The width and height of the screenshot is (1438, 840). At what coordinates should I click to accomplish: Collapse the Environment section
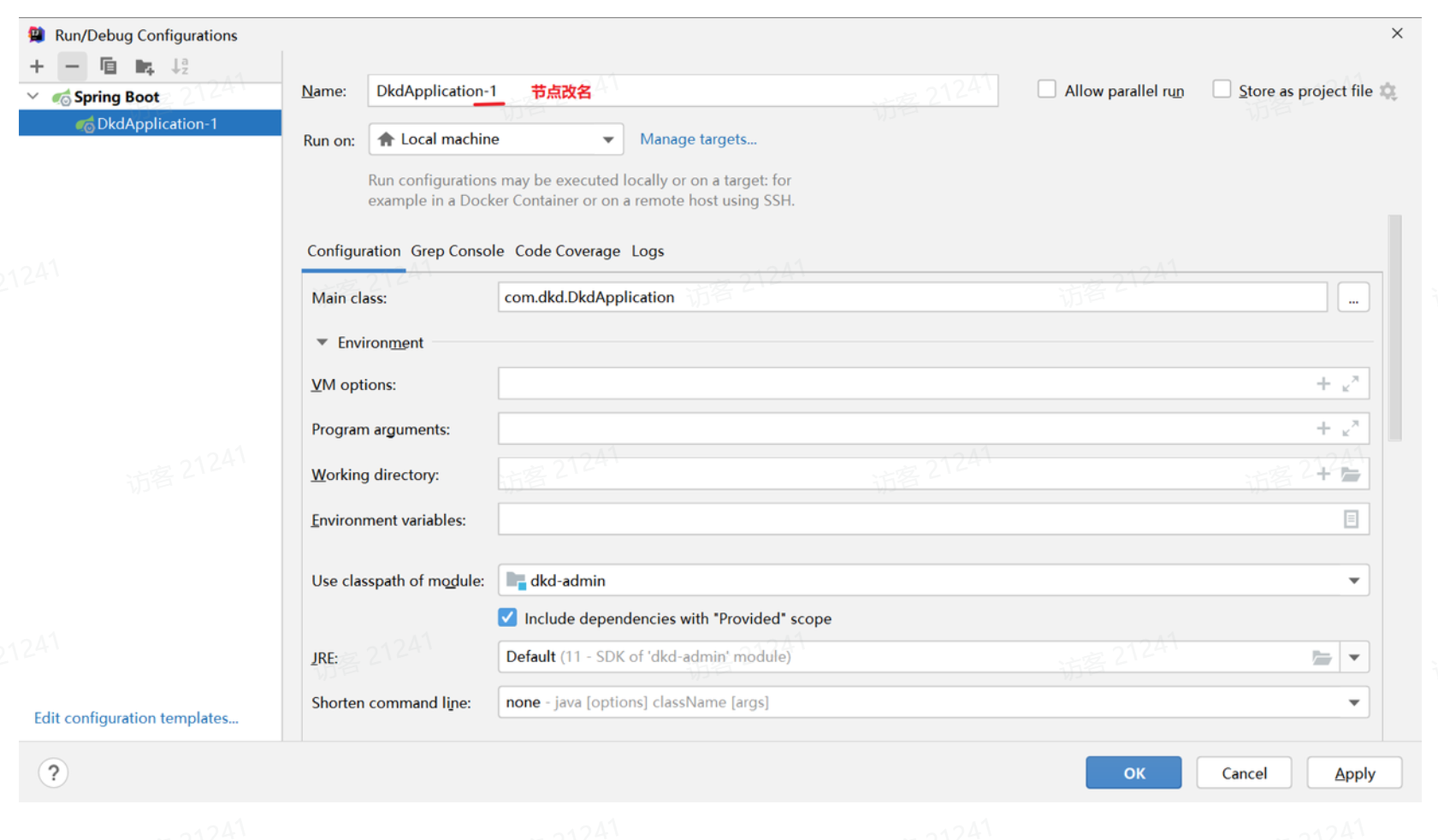tap(322, 342)
